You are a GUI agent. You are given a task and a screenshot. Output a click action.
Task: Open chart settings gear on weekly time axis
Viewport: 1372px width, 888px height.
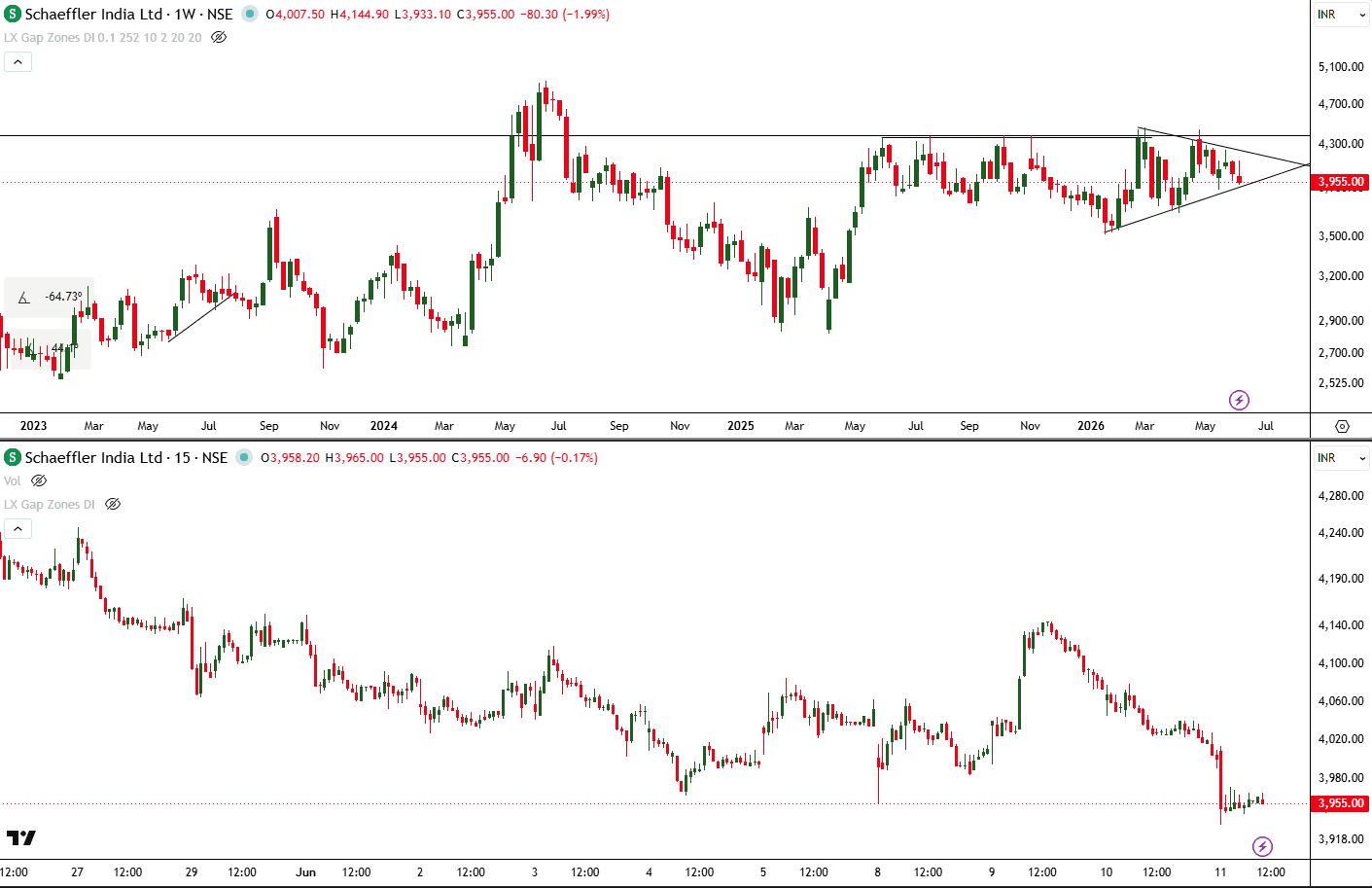[1342, 426]
